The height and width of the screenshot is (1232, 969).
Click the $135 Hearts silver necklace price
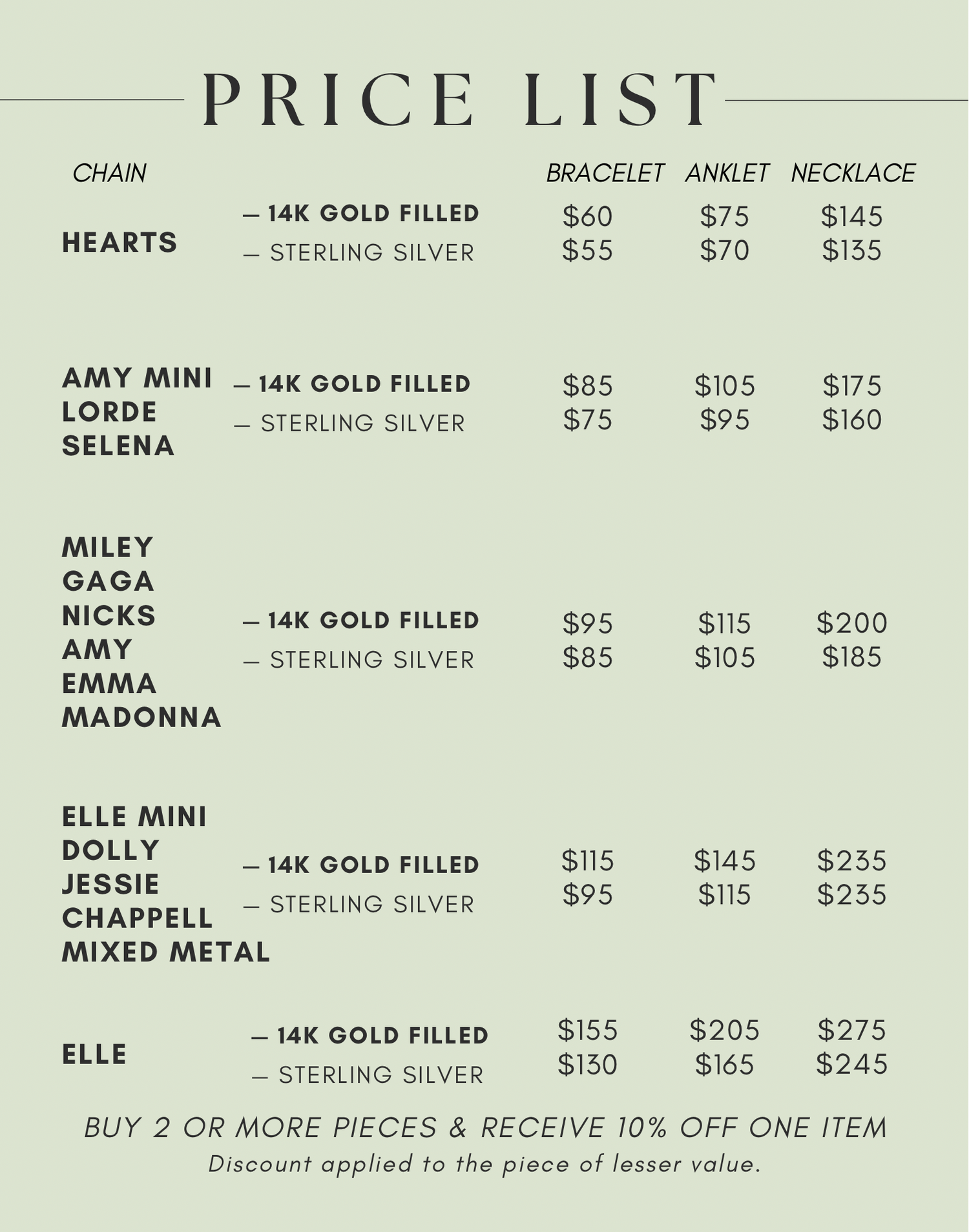tap(851, 251)
